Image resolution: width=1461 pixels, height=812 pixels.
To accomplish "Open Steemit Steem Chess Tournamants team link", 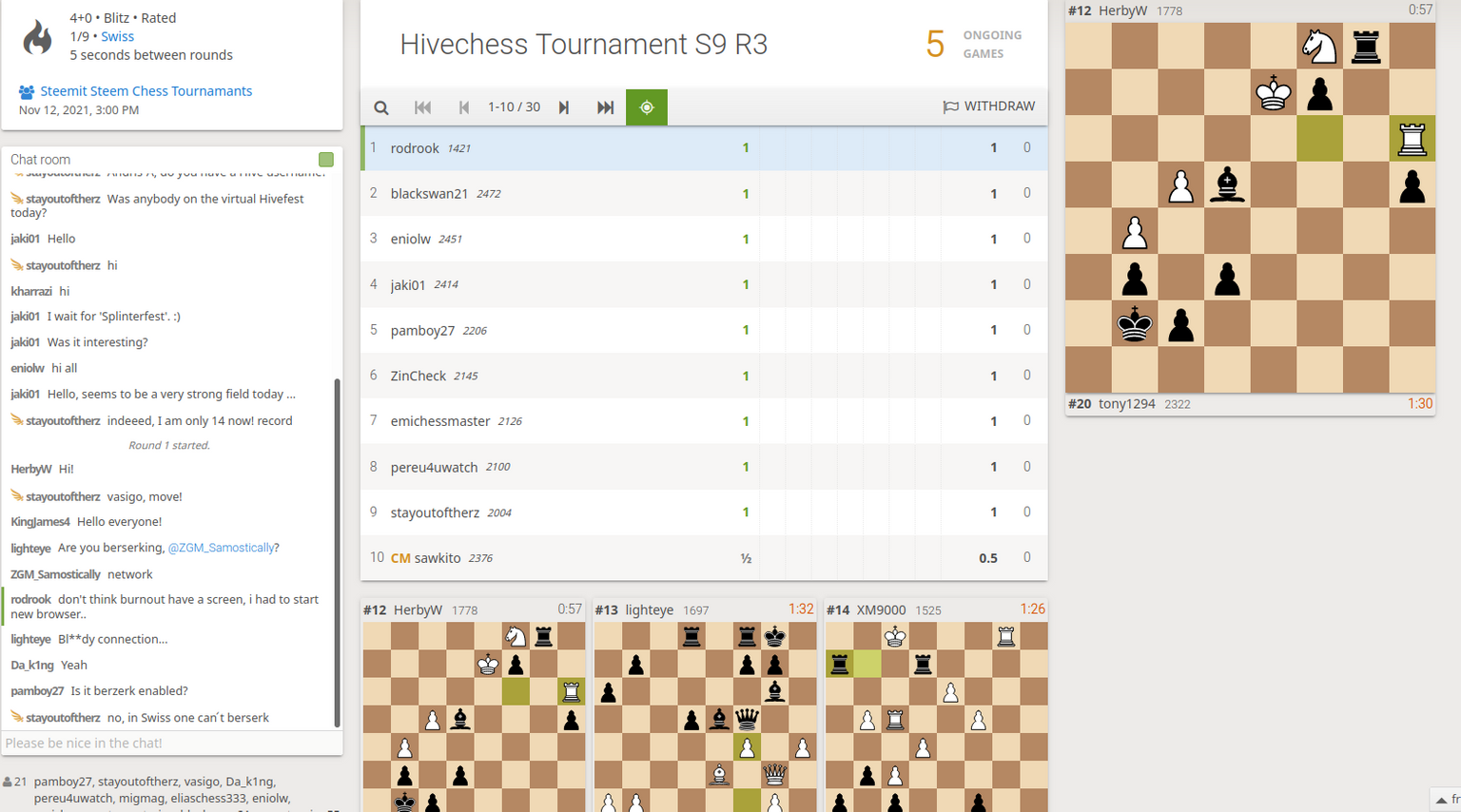I will [x=146, y=91].
